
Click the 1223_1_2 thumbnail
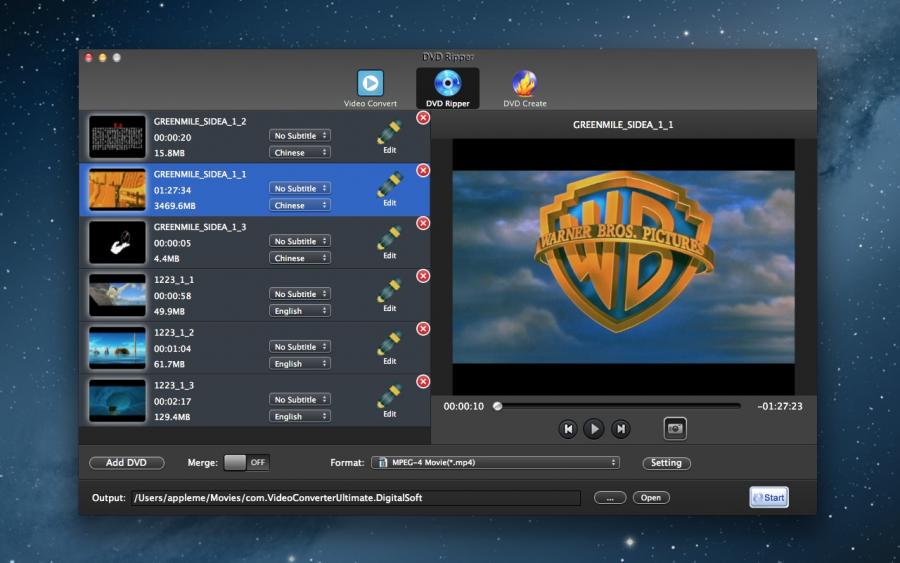(x=117, y=348)
